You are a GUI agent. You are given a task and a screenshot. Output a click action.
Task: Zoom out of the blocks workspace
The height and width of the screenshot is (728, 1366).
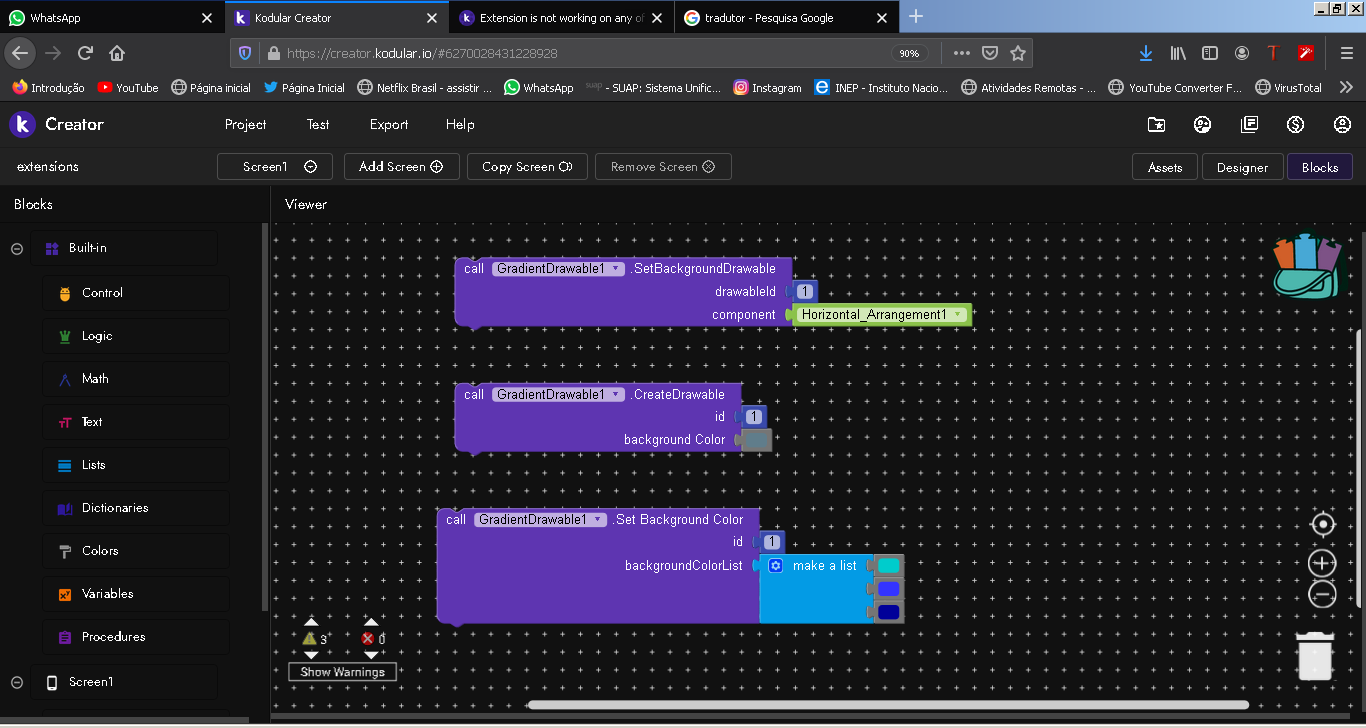point(1322,595)
